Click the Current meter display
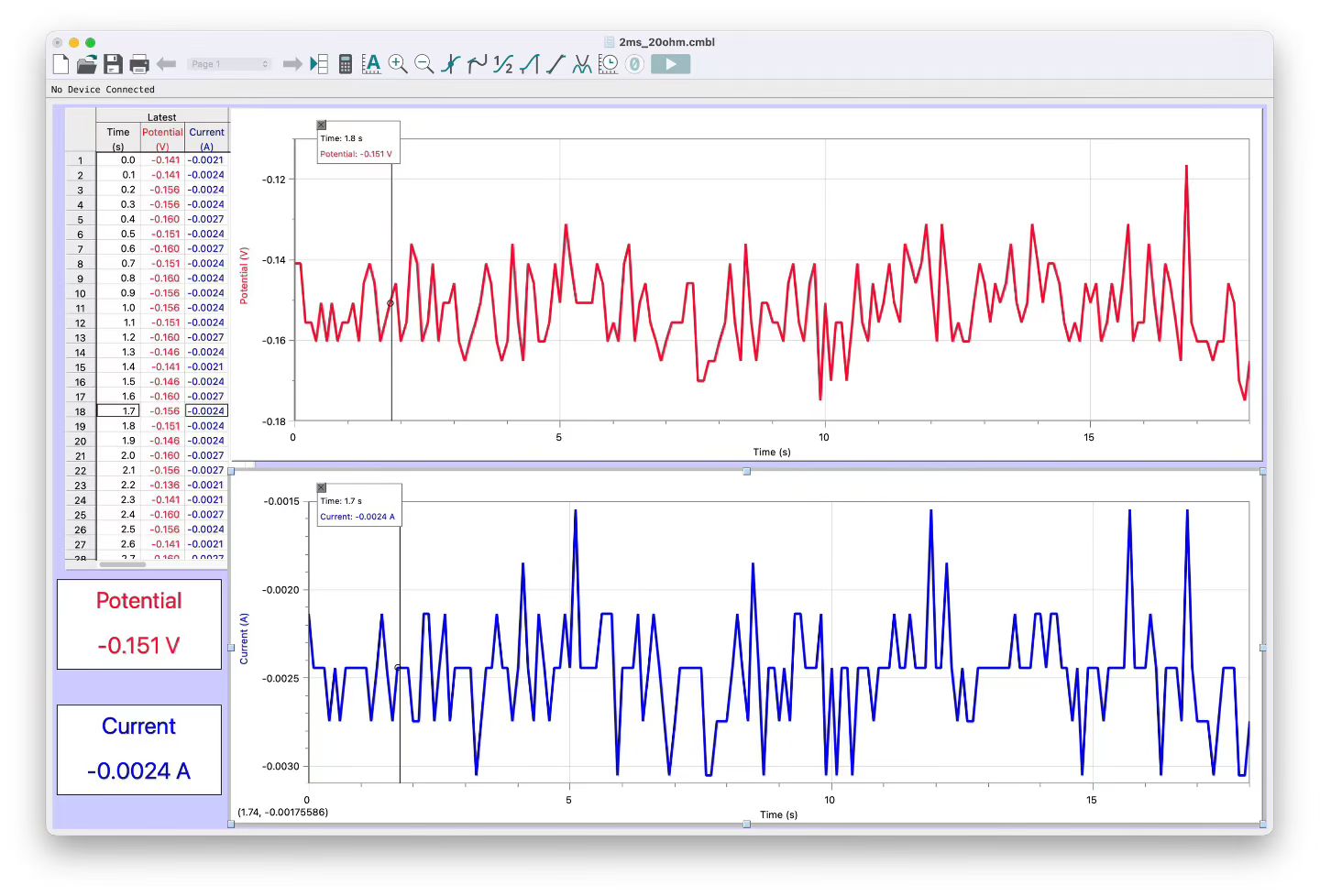The height and width of the screenshot is (896, 1320). tap(139, 749)
